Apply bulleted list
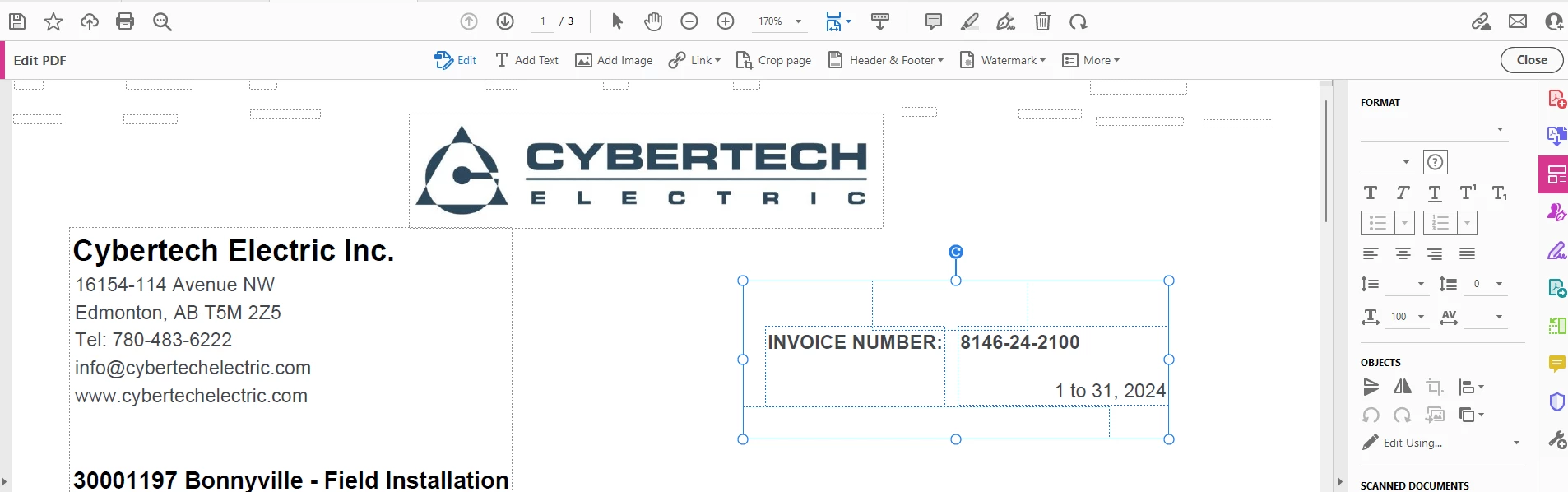1568x492 pixels. [x=1378, y=223]
